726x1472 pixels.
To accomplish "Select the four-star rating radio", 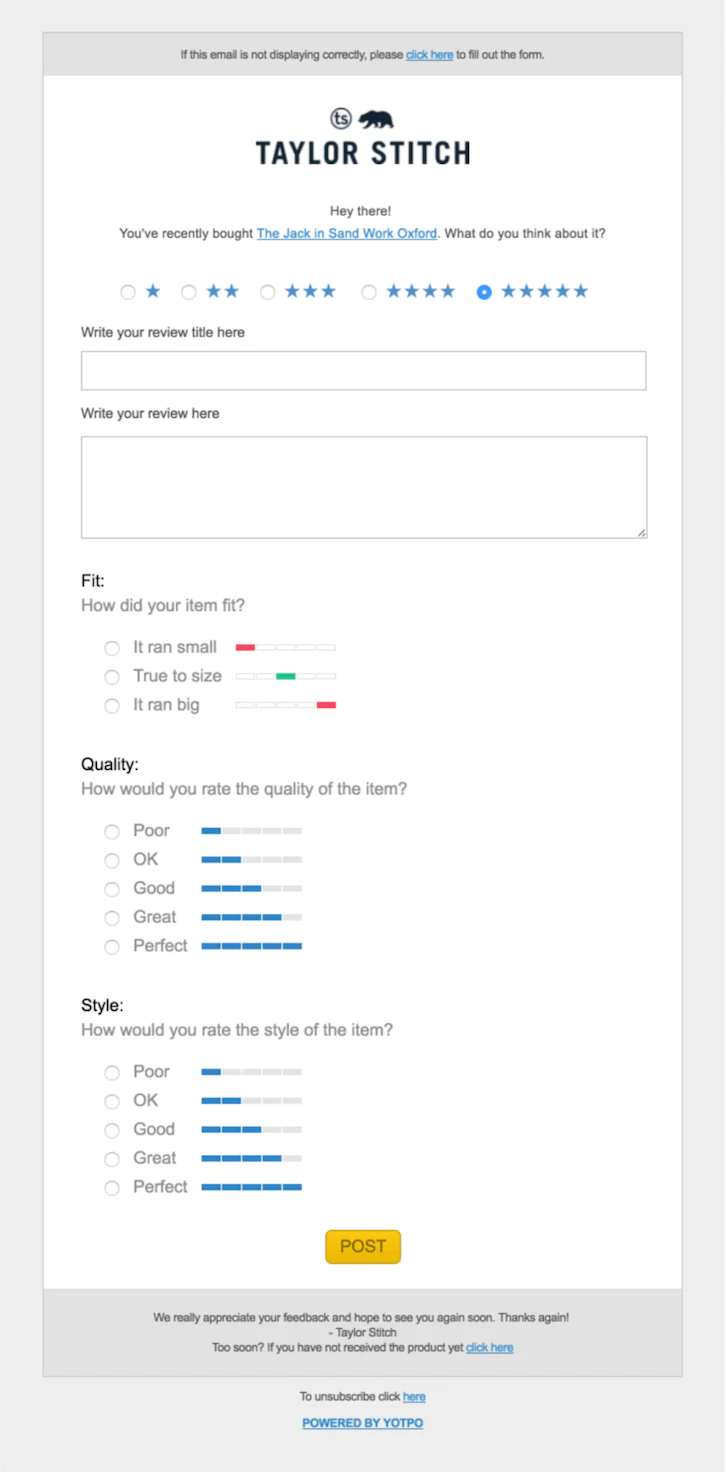I will tap(369, 292).
